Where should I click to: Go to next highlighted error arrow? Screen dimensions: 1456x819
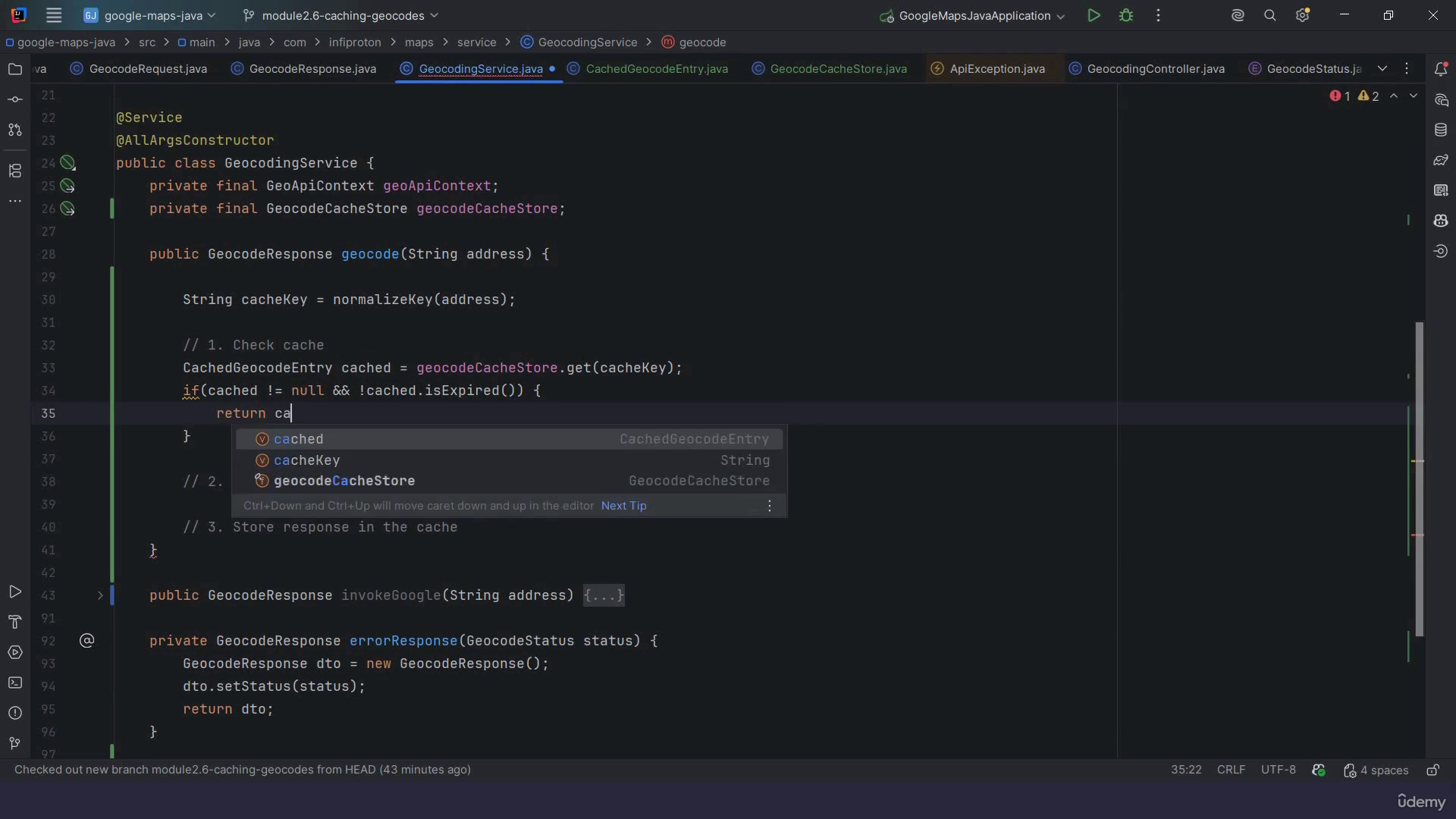coord(1414,96)
